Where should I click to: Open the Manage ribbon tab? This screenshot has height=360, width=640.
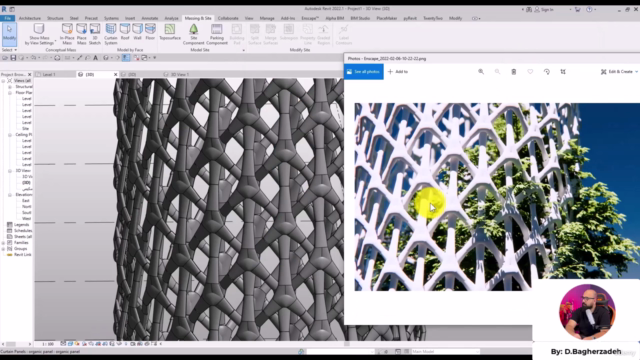pyautogui.click(x=267, y=18)
